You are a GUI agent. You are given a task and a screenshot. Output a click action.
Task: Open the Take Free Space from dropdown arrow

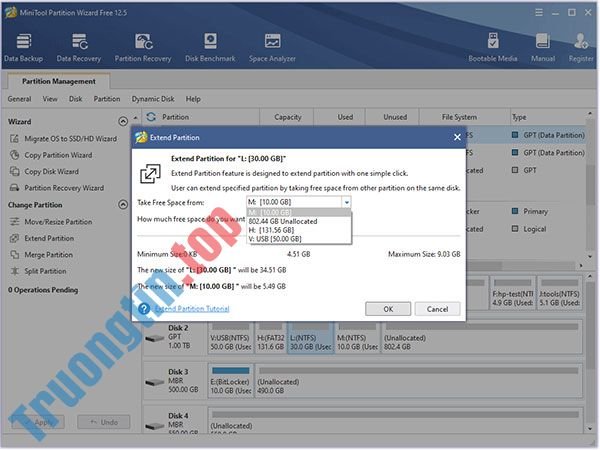click(346, 202)
